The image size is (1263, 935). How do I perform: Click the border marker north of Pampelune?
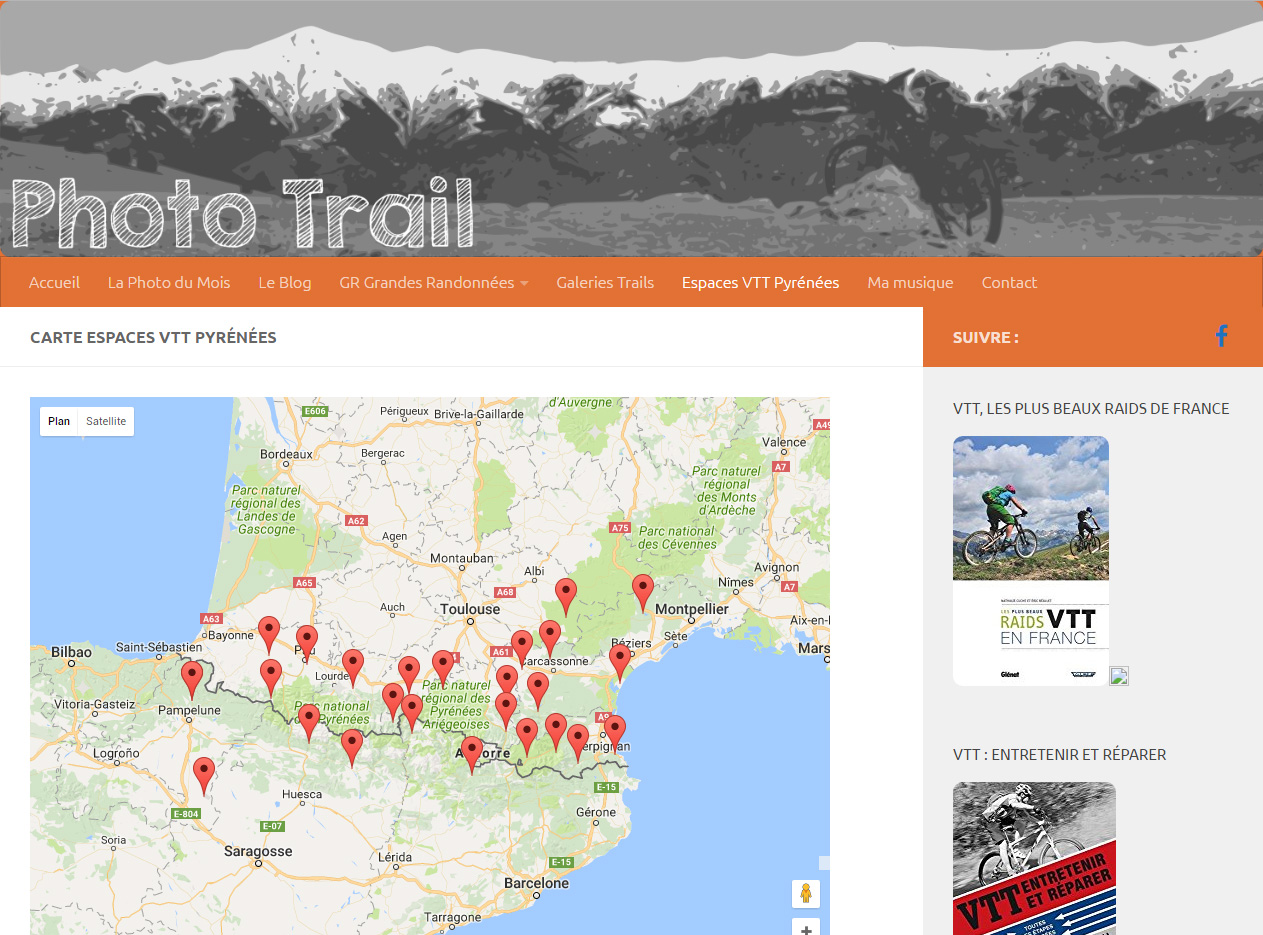coord(192,680)
